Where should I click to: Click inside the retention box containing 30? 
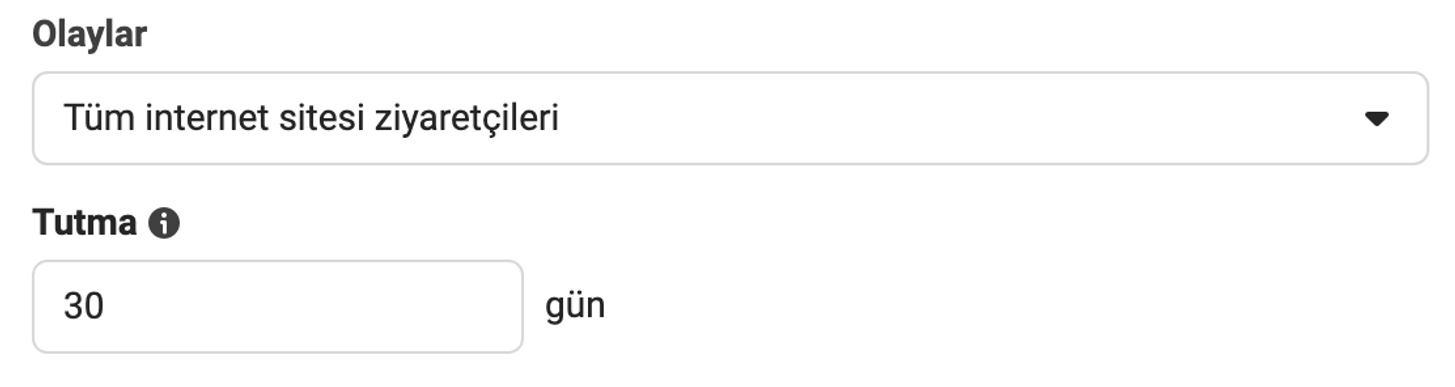point(278,306)
